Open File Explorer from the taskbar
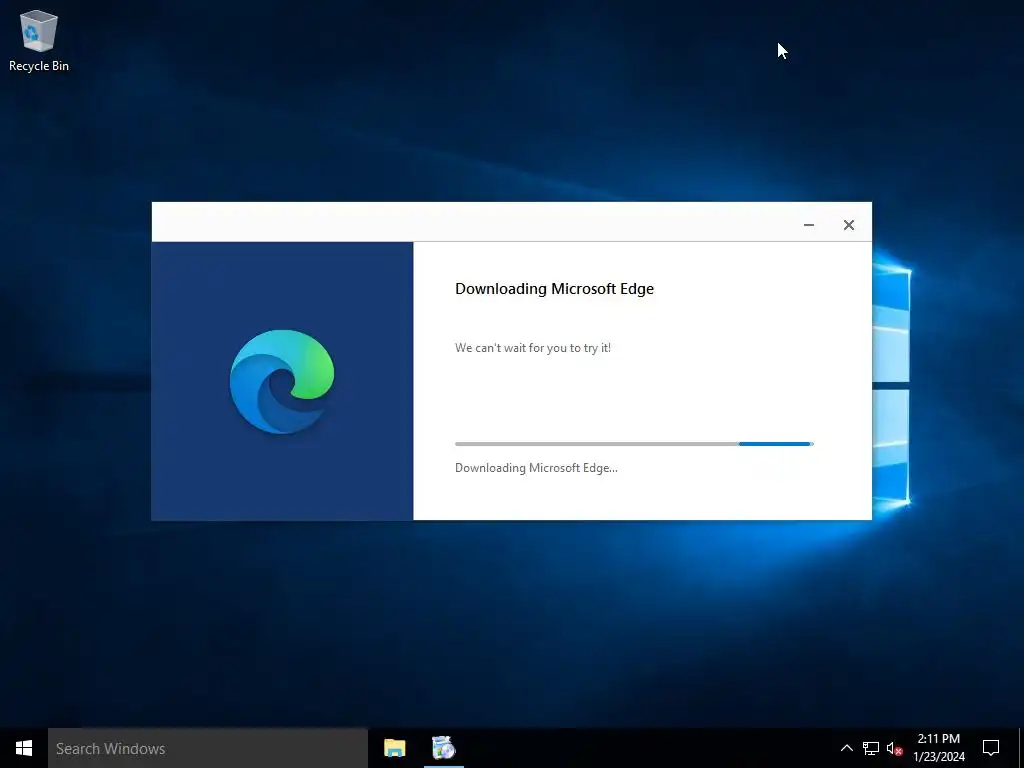Screen dimensions: 1024x768 pyautogui.click(x=394, y=748)
